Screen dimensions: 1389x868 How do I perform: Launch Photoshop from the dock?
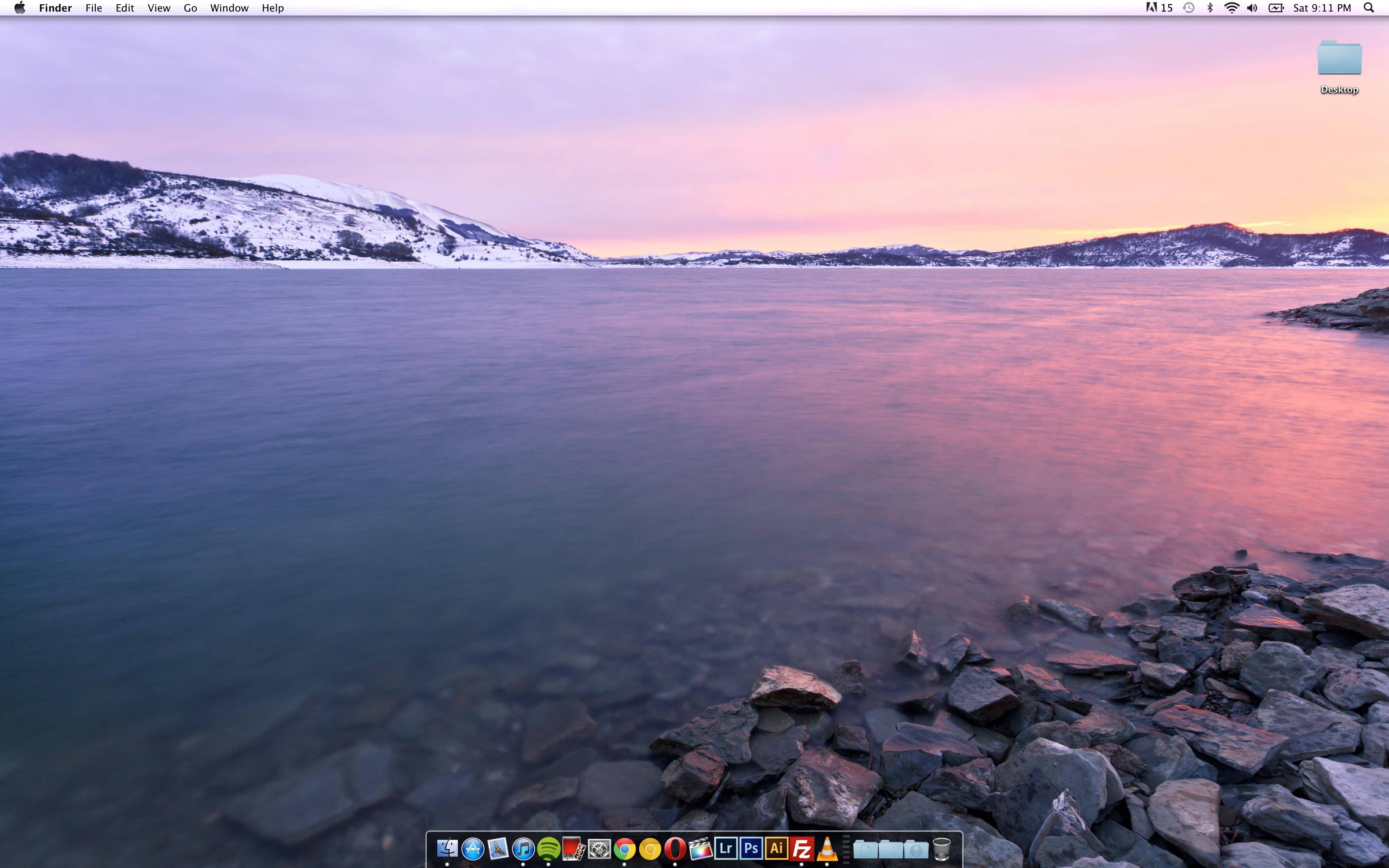[x=751, y=848]
